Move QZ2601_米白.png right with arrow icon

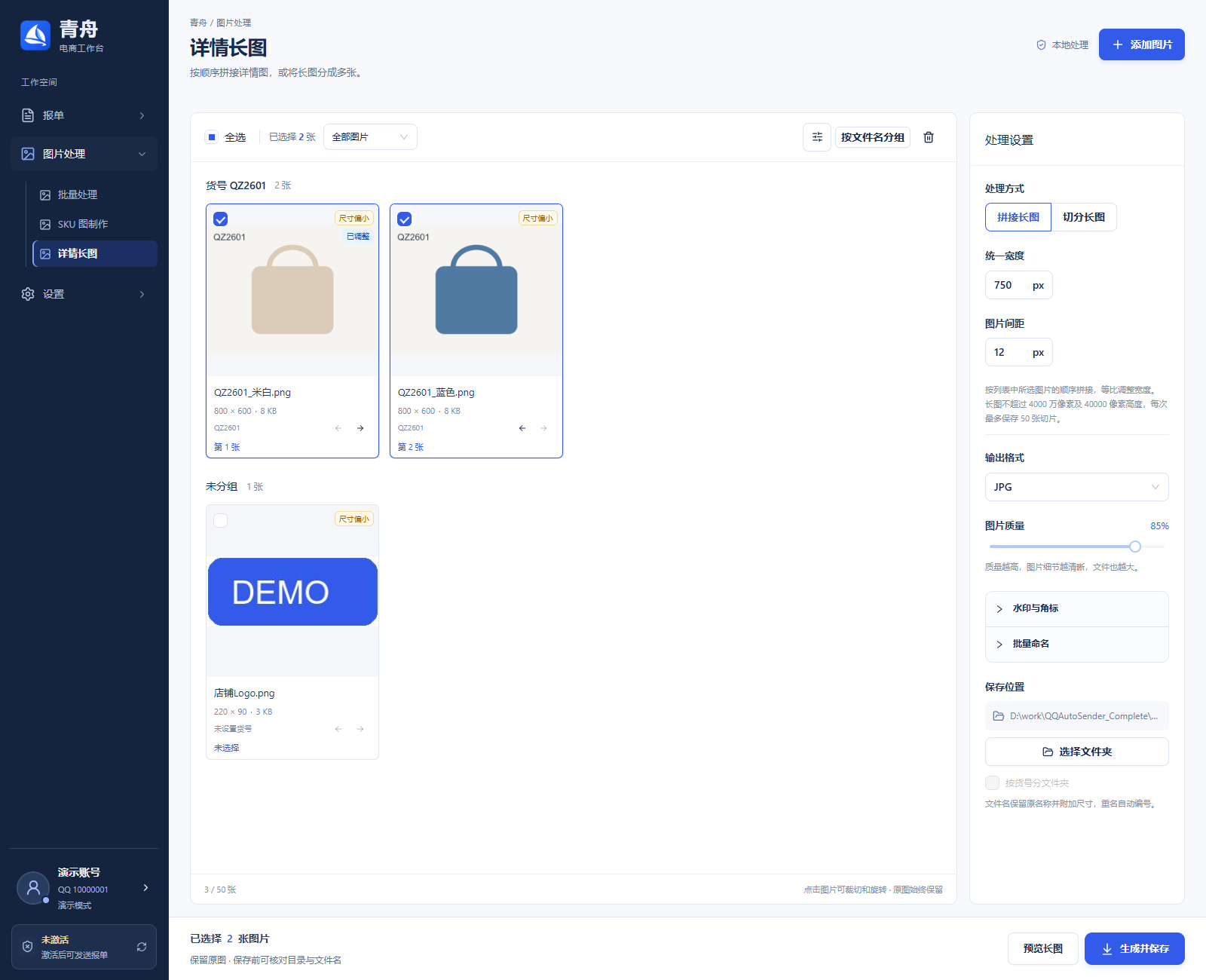pyautogui.click(x=360, y=428)
